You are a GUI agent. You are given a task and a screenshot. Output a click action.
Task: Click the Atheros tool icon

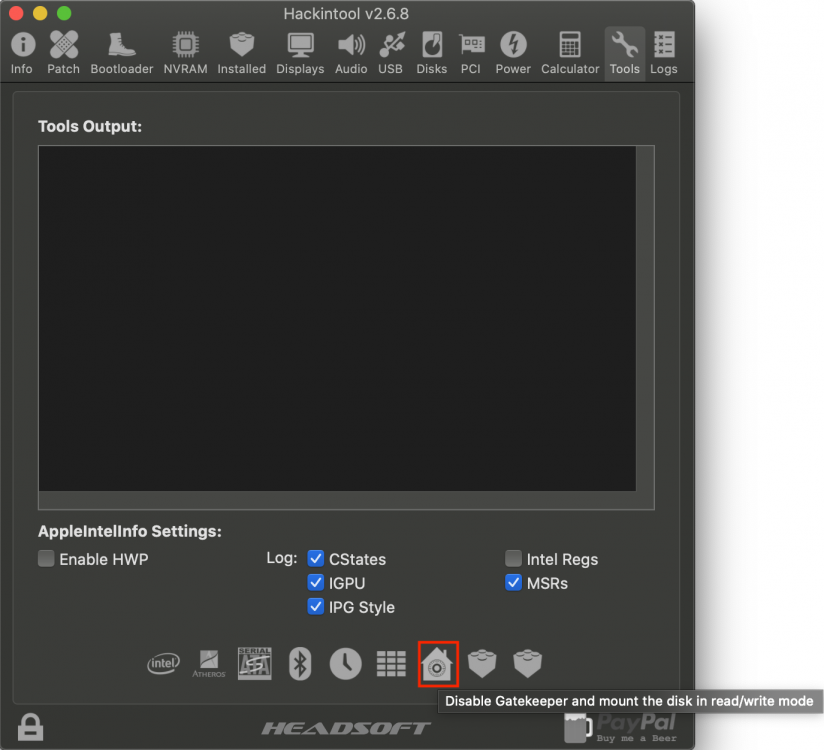(209, 663)
